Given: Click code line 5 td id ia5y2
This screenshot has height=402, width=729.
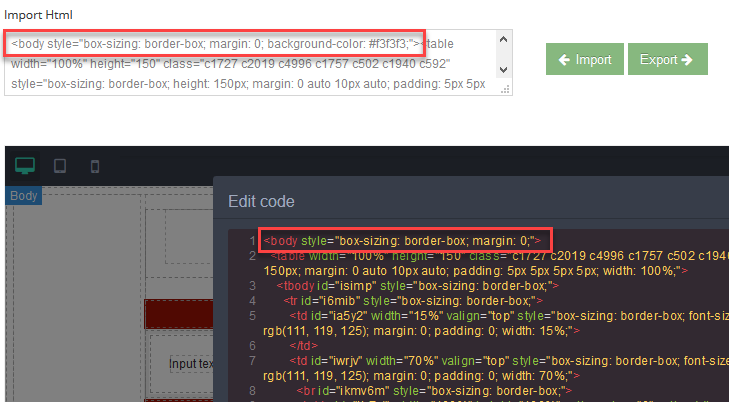Looking at the screenshot, I should point(509,316).
